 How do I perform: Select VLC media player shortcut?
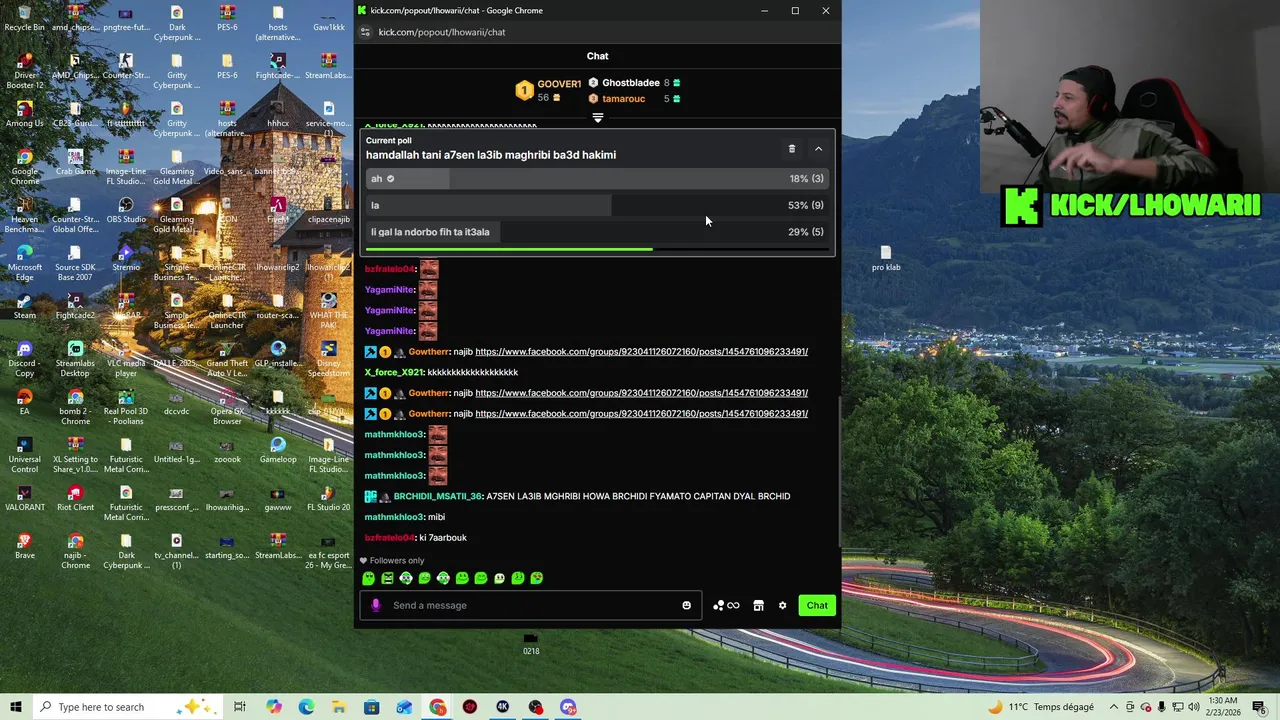click(126, 359)
